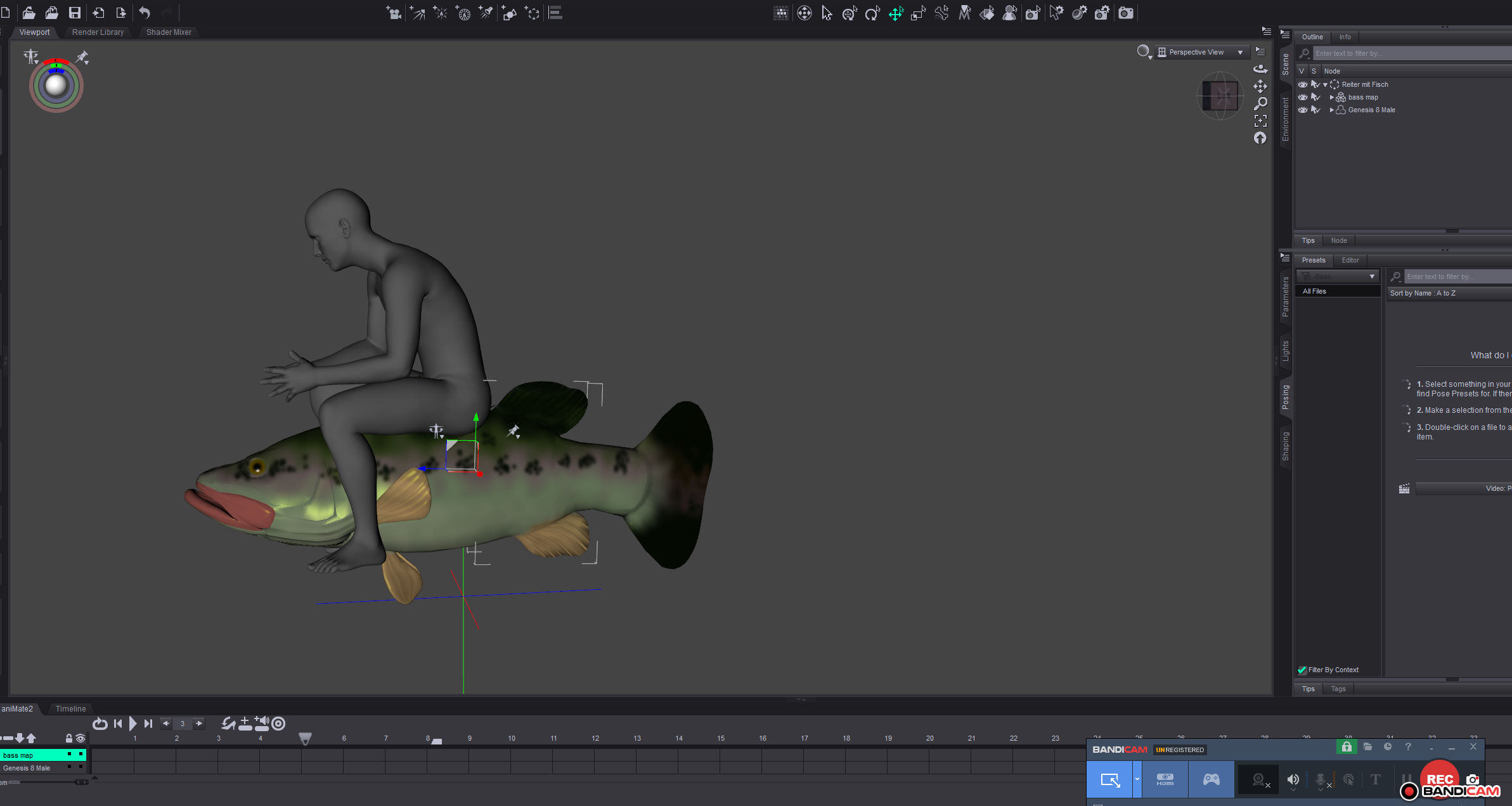Screen dimensions: 1512x806
Task: Click the Undo arrow icon
Action: (x=145, y=13)
